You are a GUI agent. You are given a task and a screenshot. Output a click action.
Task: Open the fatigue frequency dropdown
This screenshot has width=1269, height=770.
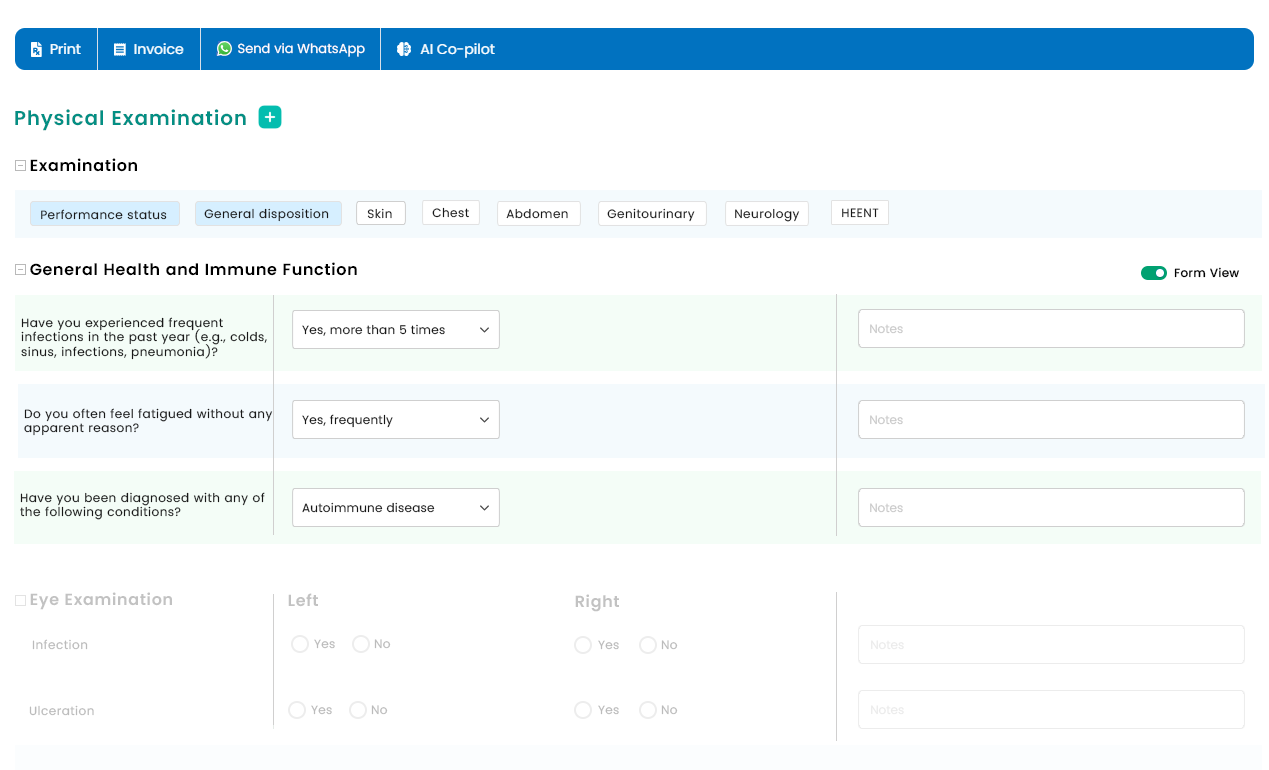pos(396,420)
